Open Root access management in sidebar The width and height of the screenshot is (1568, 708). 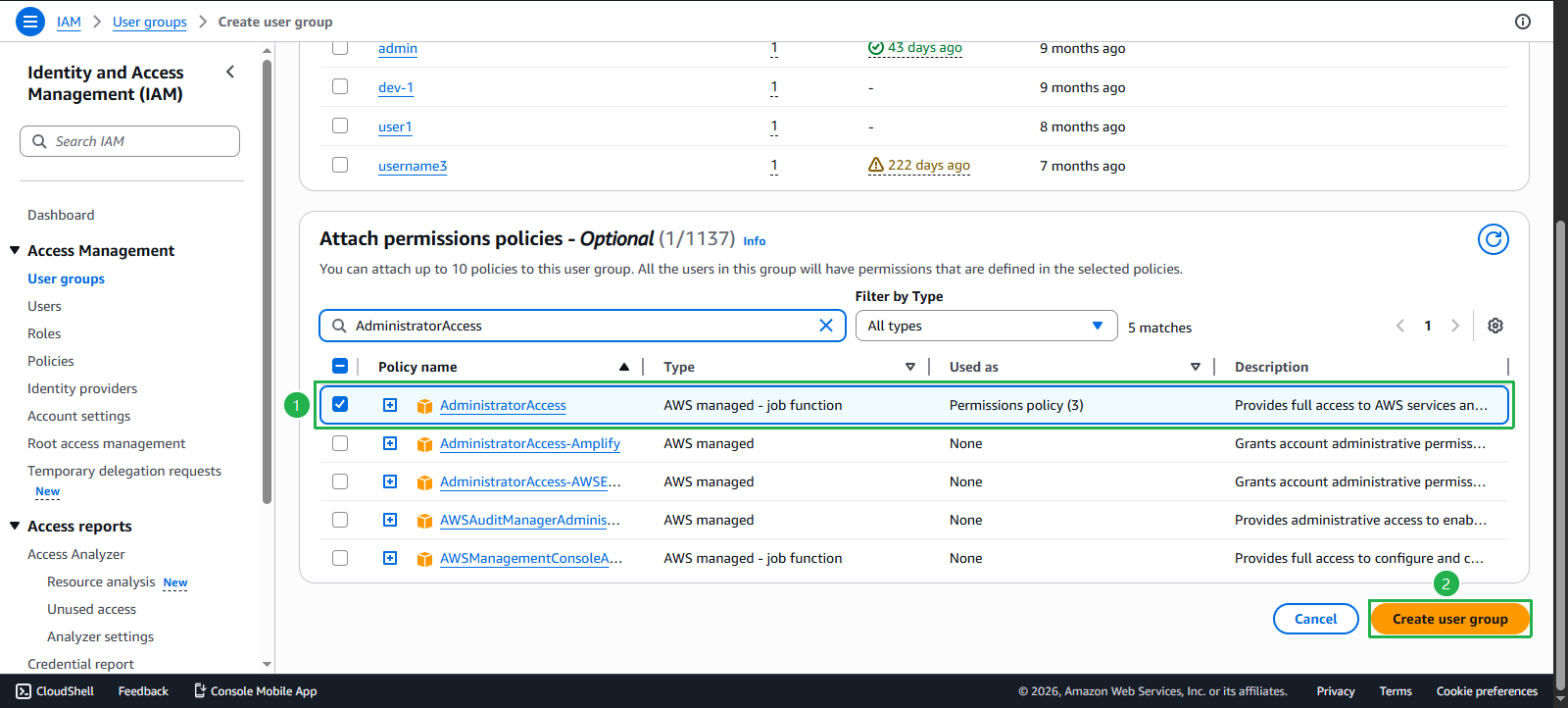[x=106, y=443]
